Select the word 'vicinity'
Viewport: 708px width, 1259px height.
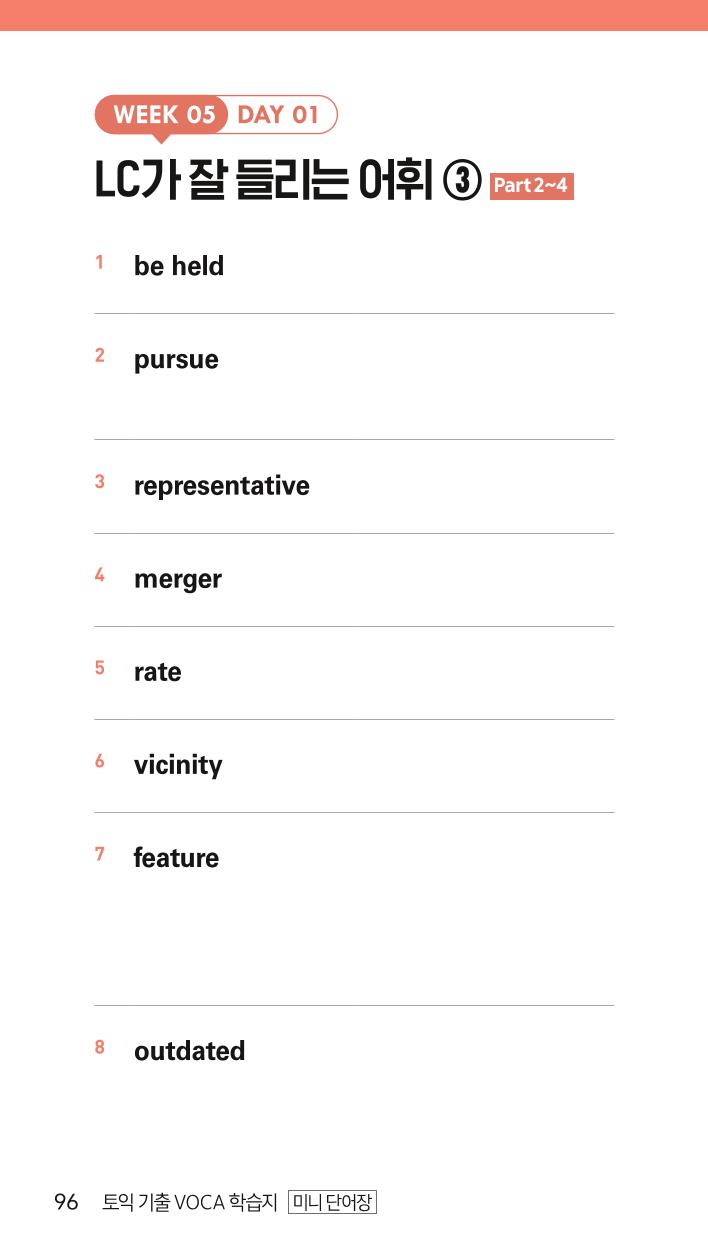tap(178, 766)
